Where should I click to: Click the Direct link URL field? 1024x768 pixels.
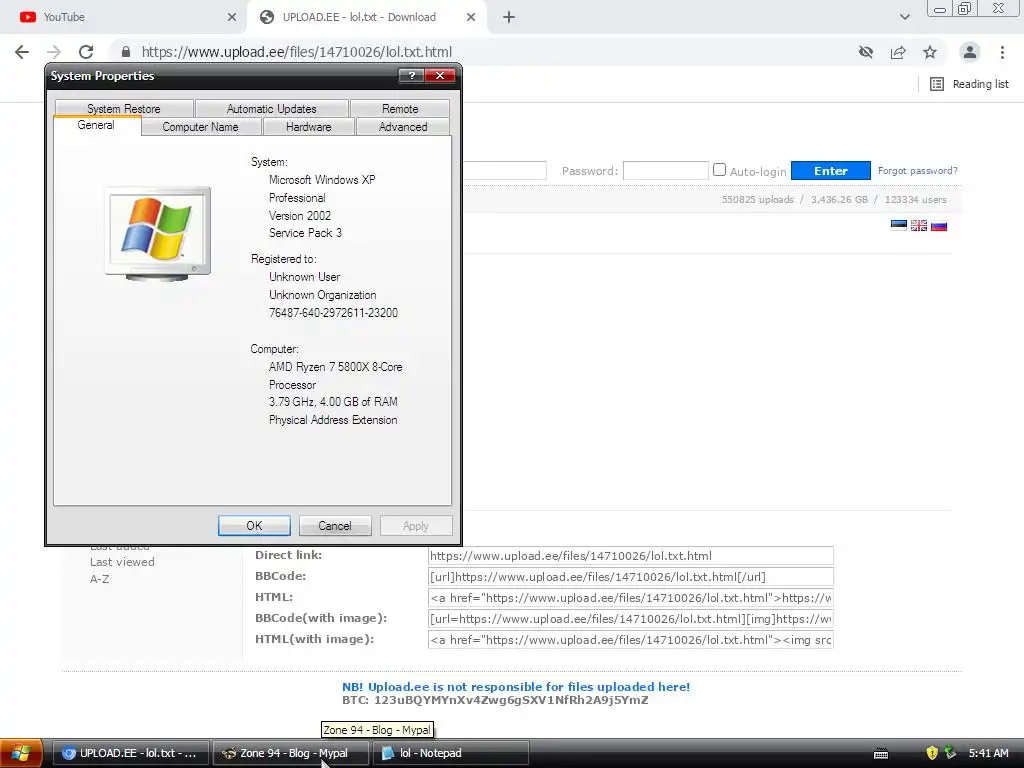coord(630,556)
